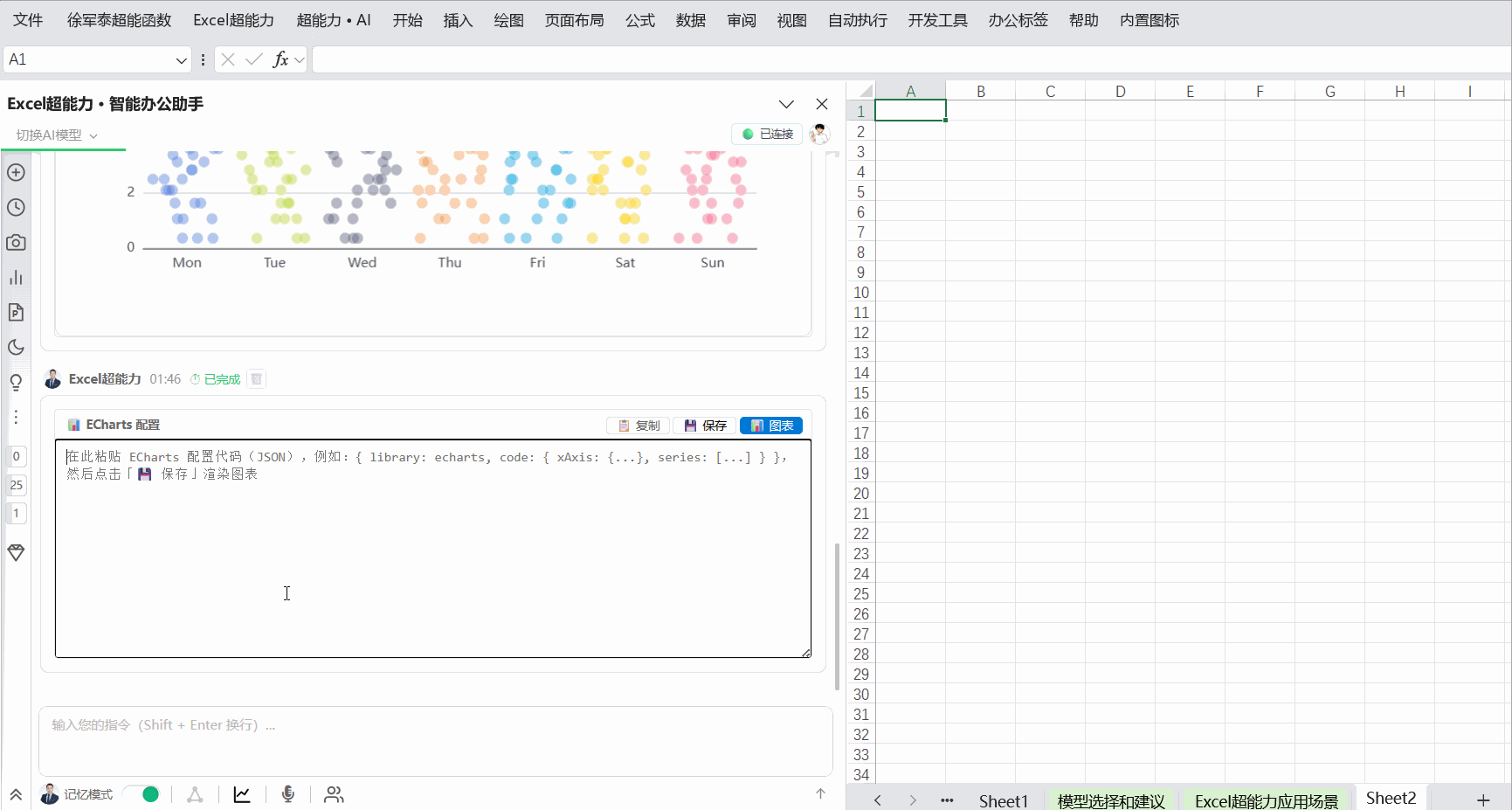Click the 保存 save button
The image size is (1512, 810).
pos(705,426)
